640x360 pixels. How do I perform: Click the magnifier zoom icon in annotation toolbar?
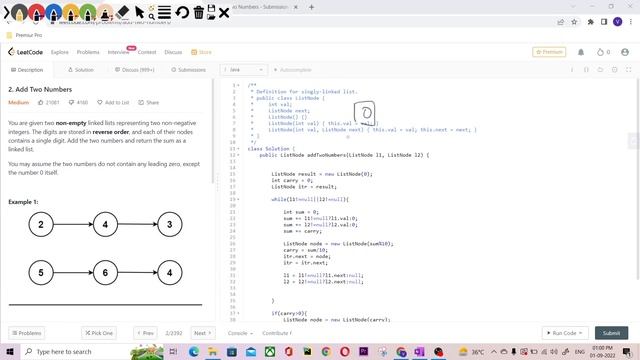point(151,16)
